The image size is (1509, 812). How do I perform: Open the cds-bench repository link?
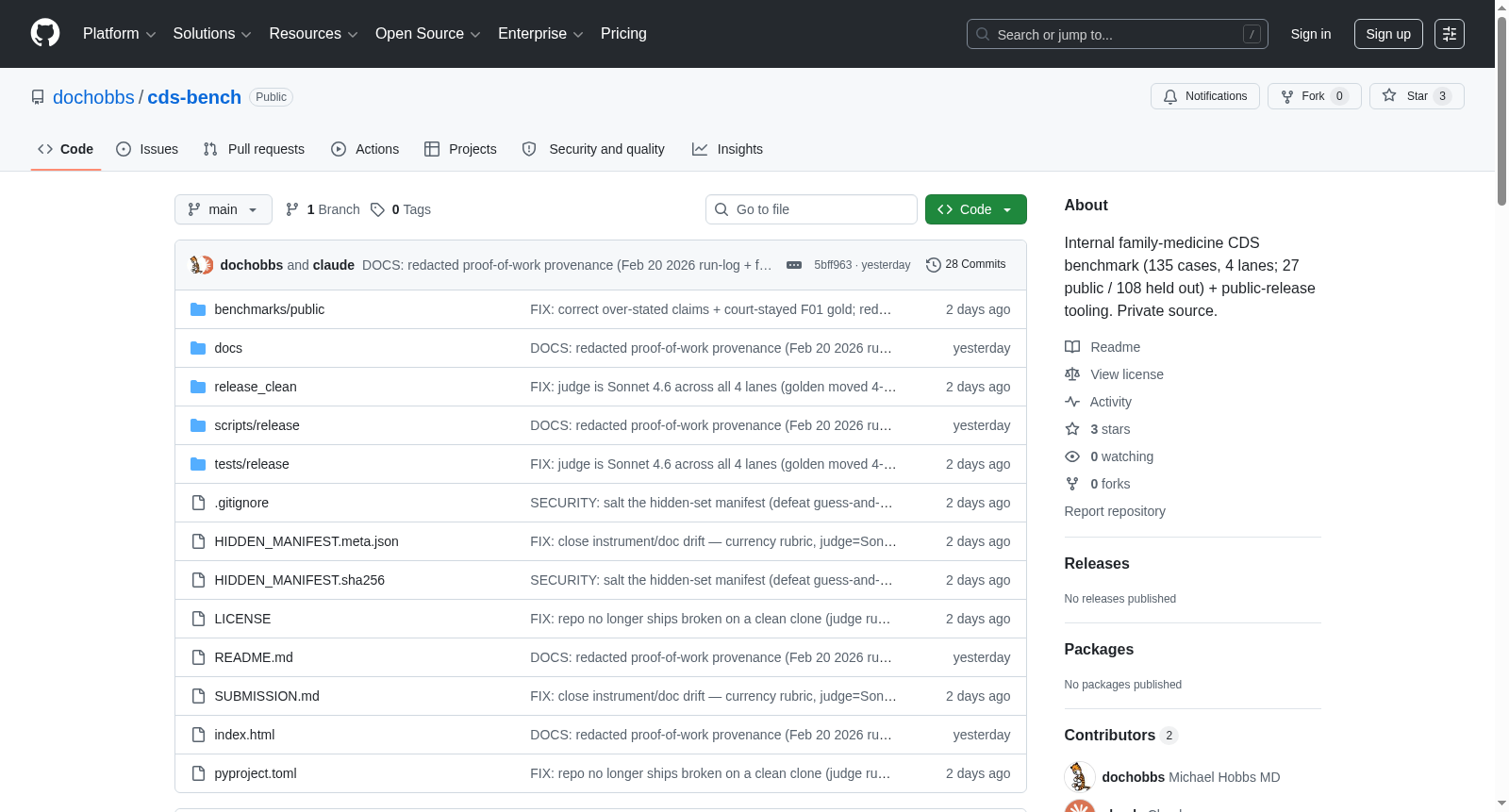point(194,97)
